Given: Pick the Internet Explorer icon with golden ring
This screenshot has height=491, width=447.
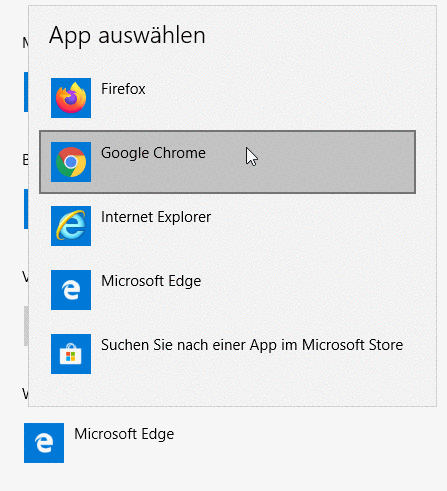Looking at the screenshot, I should pos(71,226).
